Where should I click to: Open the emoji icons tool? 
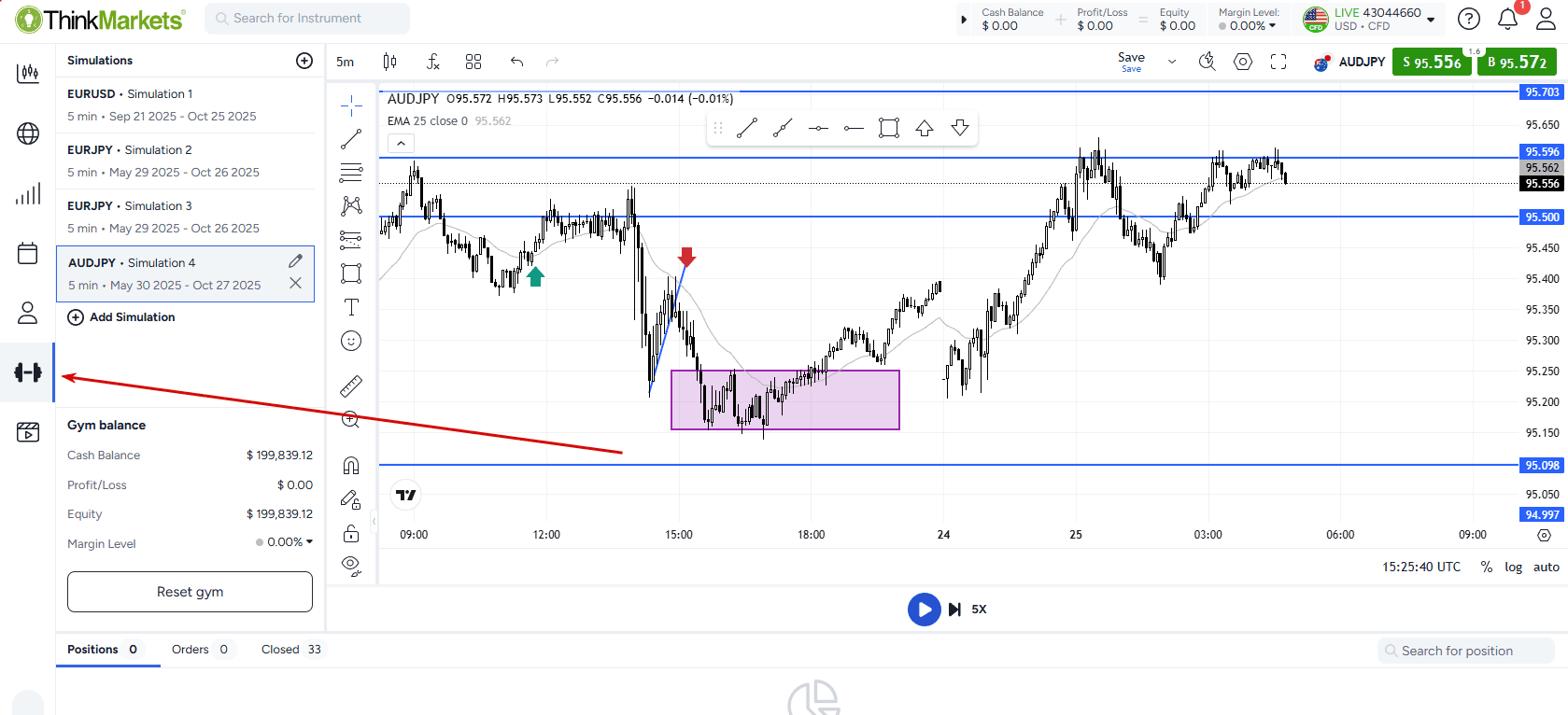[x=351, y=341]
